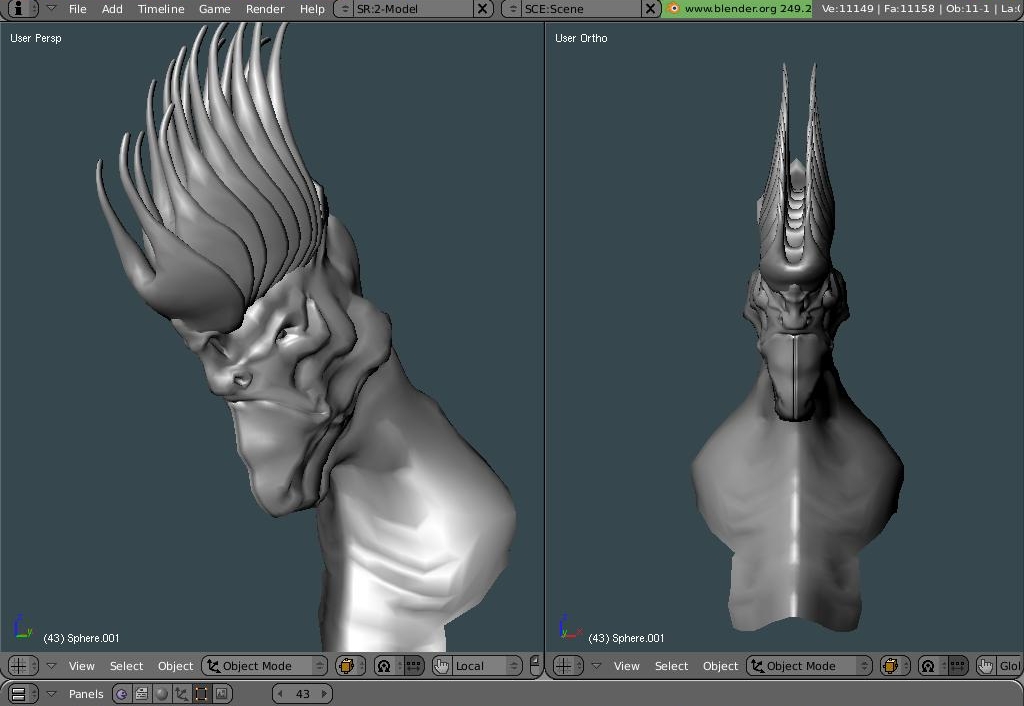Open the File menu

pyautogui.click(x=77, y=9)
